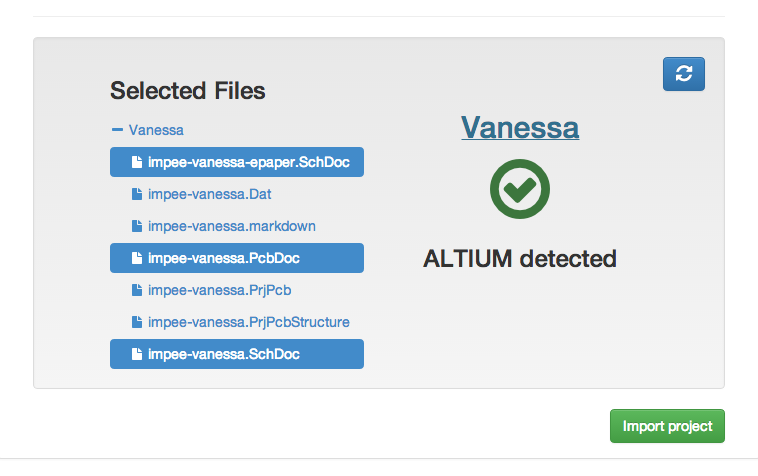Click file icon beside impee-vanessa.PrjPcb
This screenshot has width=758, height=476.
[x=137, y=290]
